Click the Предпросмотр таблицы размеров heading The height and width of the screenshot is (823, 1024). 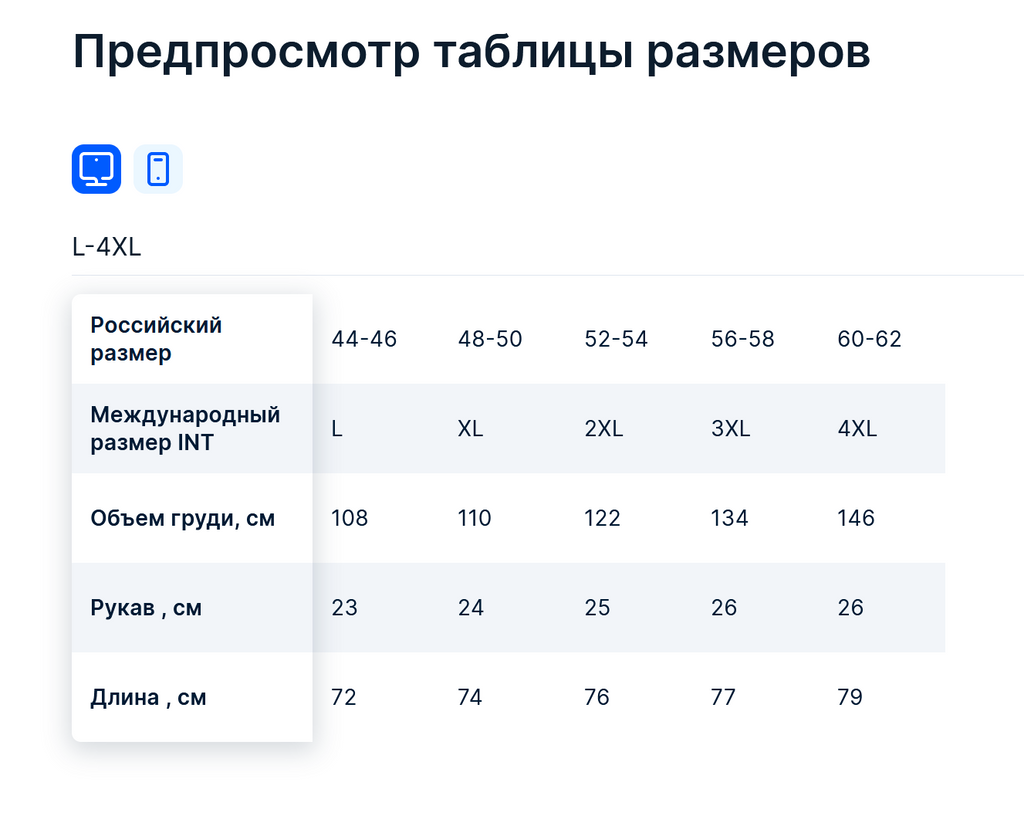pyautogui.click(x=471, y=53)
